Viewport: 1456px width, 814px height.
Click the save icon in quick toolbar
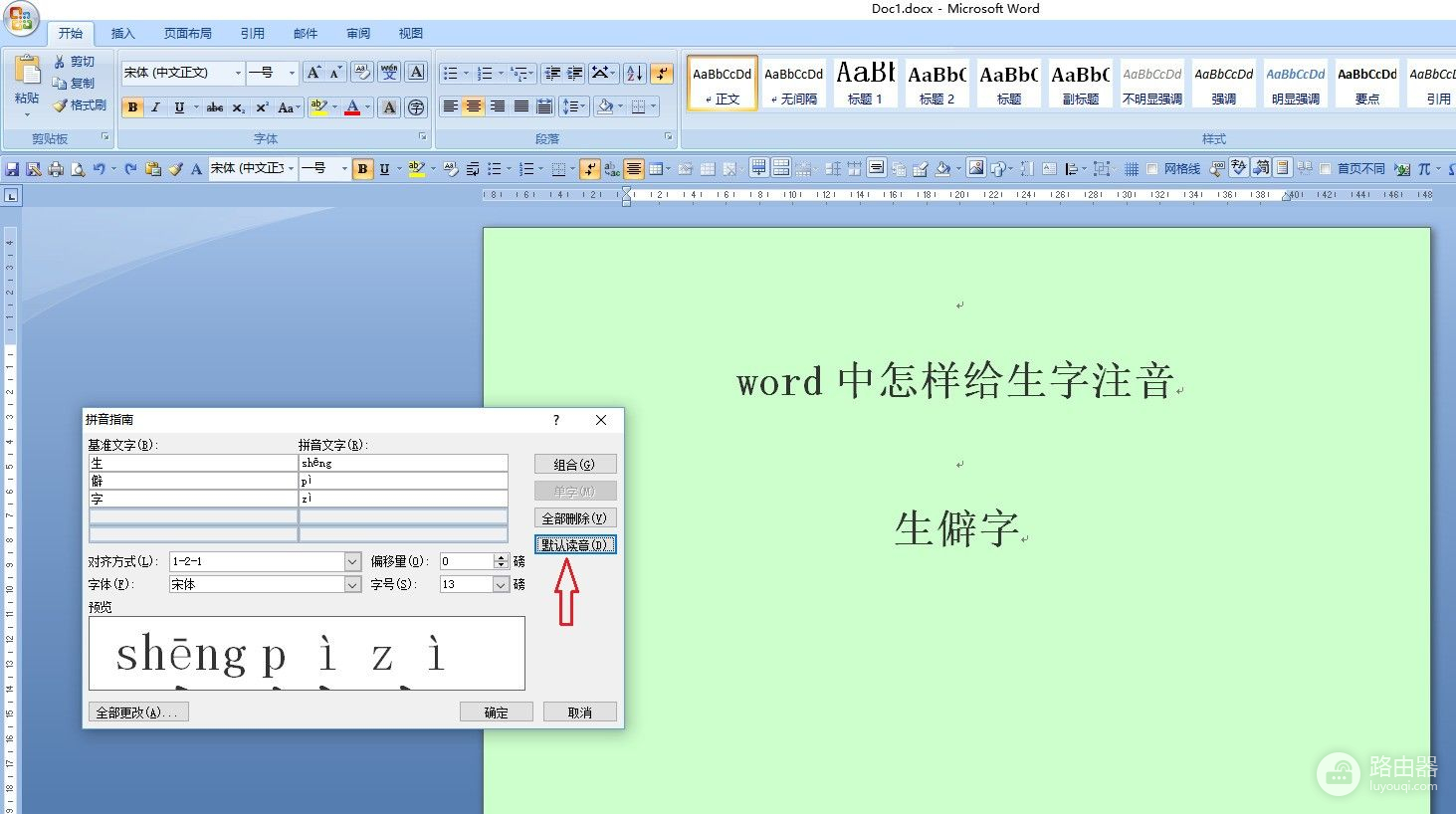[x=12, y=169]
